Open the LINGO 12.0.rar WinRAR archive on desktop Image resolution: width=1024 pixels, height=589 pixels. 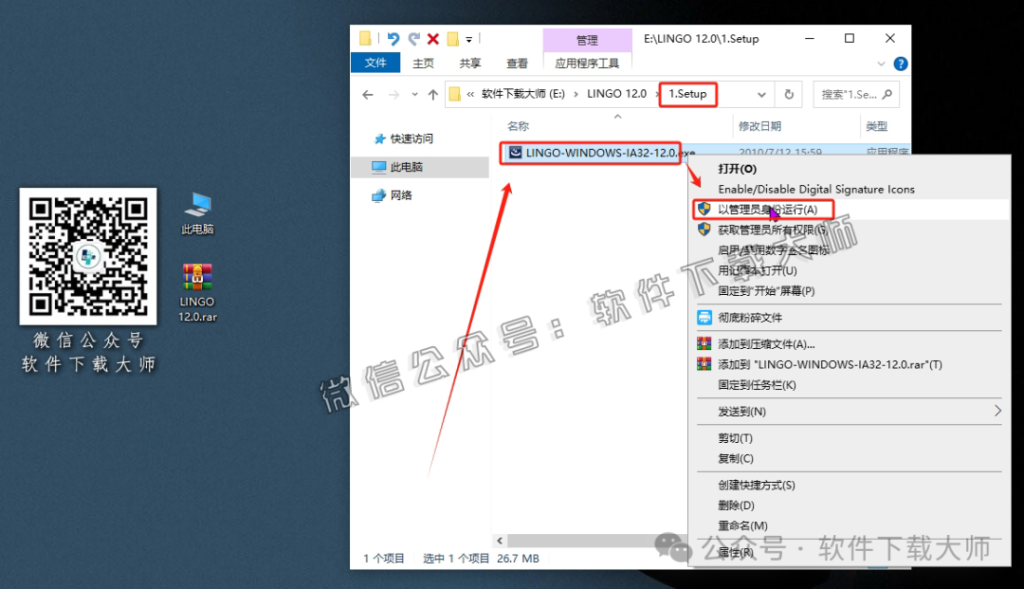196,275
